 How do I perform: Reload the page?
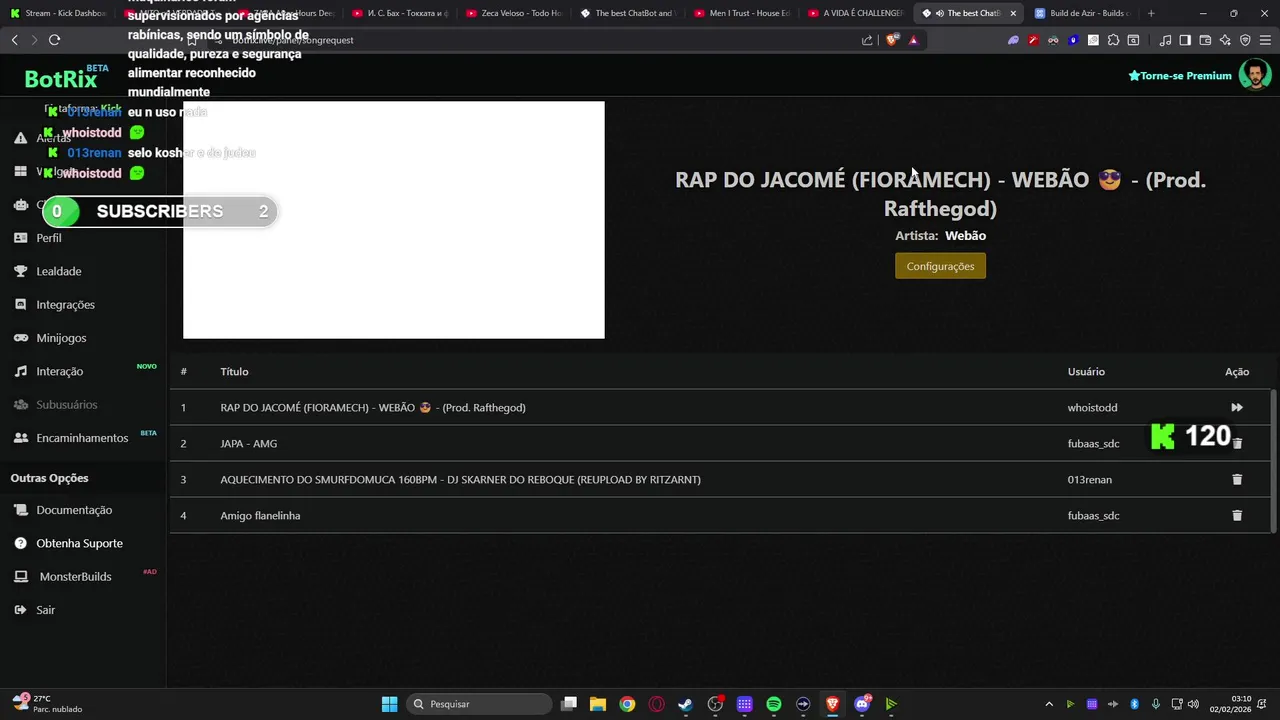click(54, 40)
